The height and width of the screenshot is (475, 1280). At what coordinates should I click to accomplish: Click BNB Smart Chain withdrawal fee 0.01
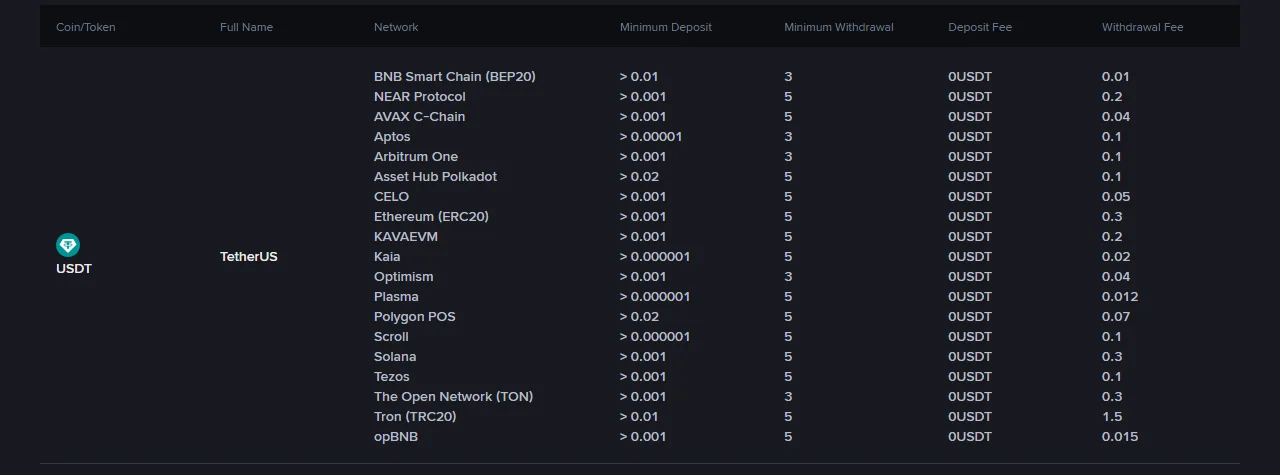tap(1116, 77)
